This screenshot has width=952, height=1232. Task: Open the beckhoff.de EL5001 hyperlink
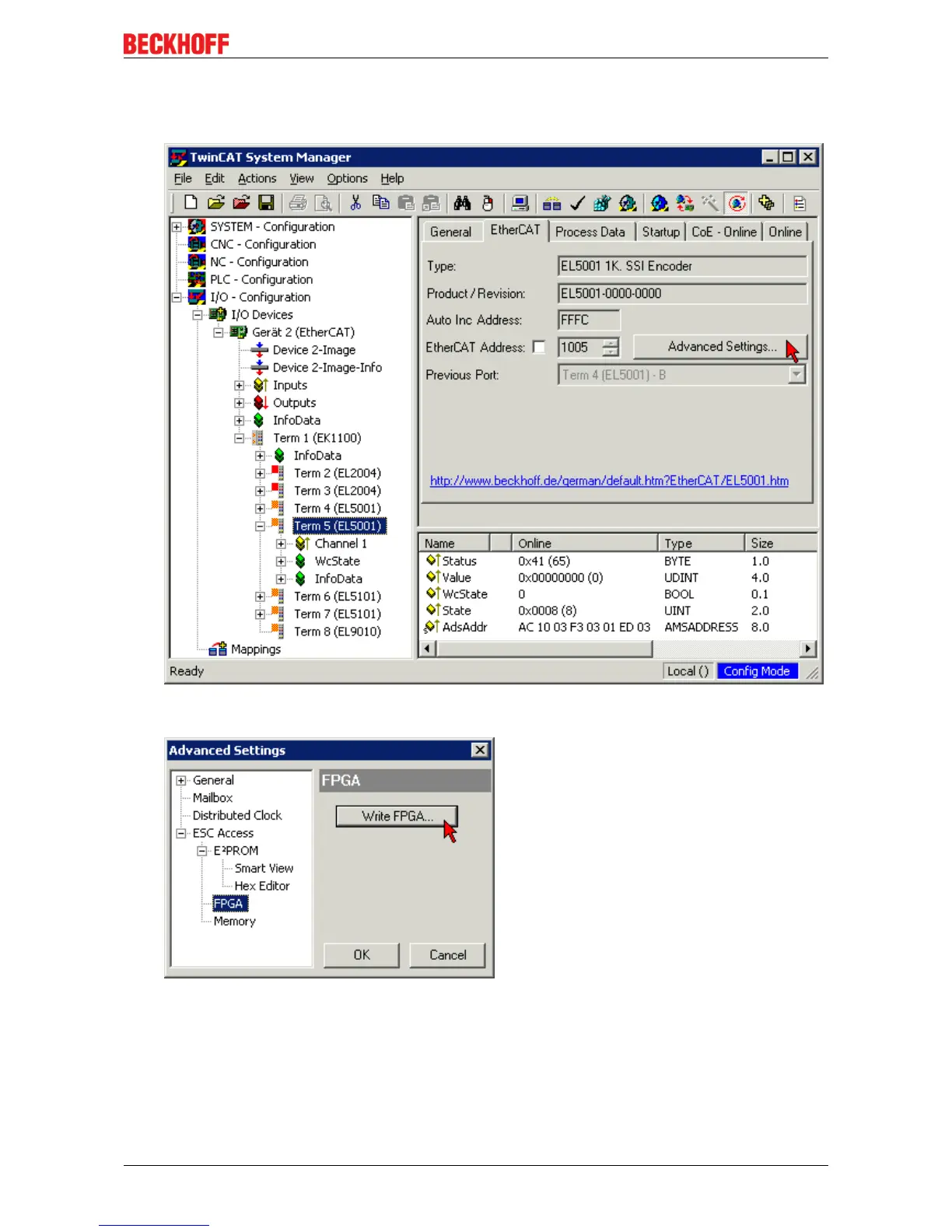(x=609, y=481)
